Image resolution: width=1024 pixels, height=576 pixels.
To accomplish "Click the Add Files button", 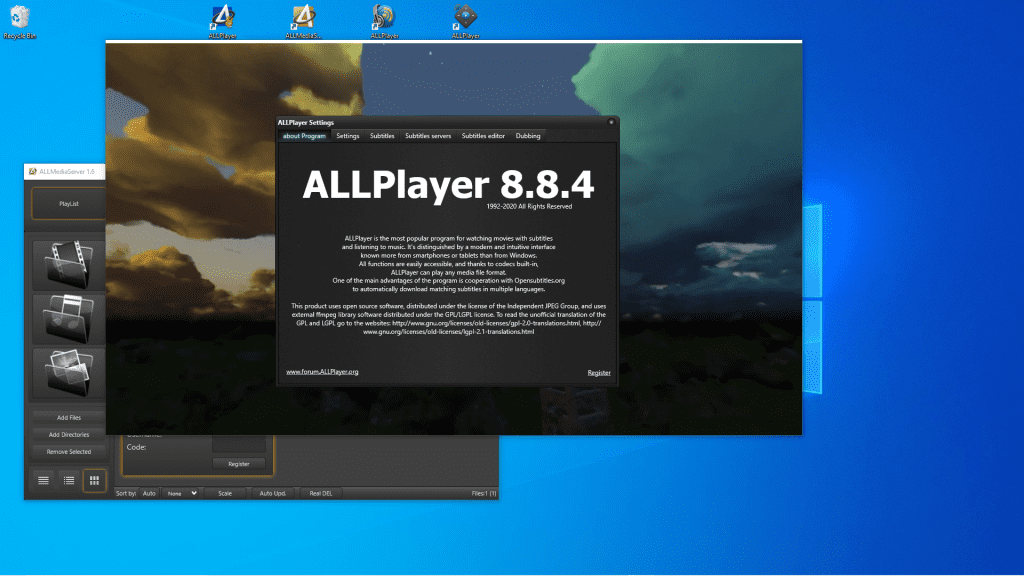I will coord(69,417).
